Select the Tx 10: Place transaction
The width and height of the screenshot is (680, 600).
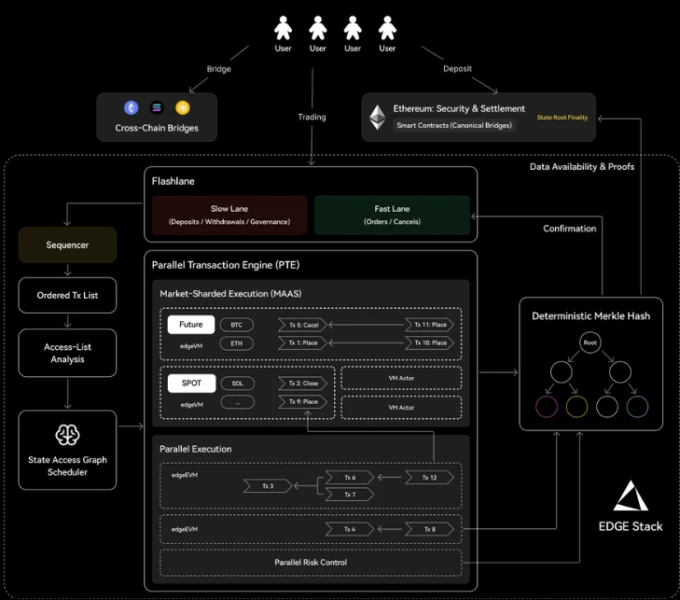tap(429, 343)
